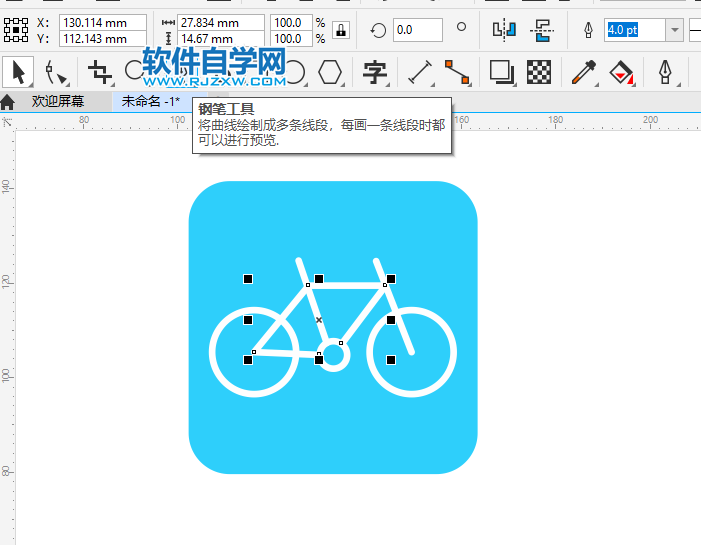Click the outline width pen nib icon

click(x=588, y=30)
